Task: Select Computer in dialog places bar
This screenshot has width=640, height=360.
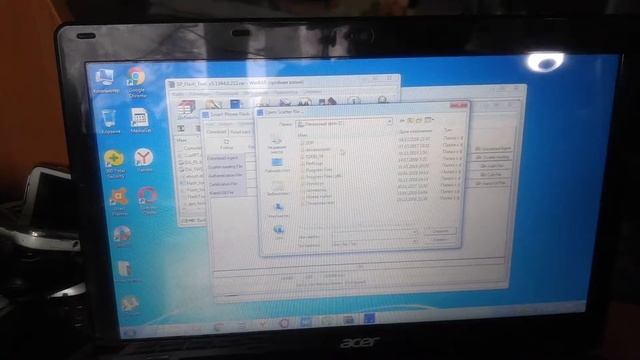Action: point(279,210)
